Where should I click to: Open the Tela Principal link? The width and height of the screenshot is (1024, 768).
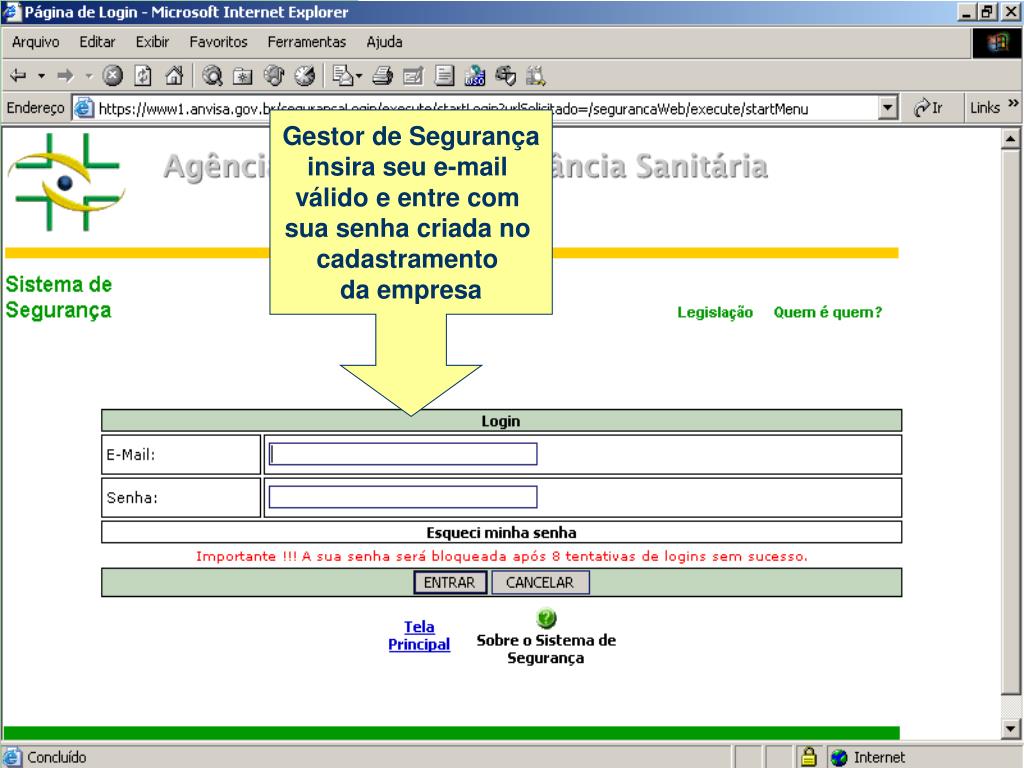coord(419,635)
